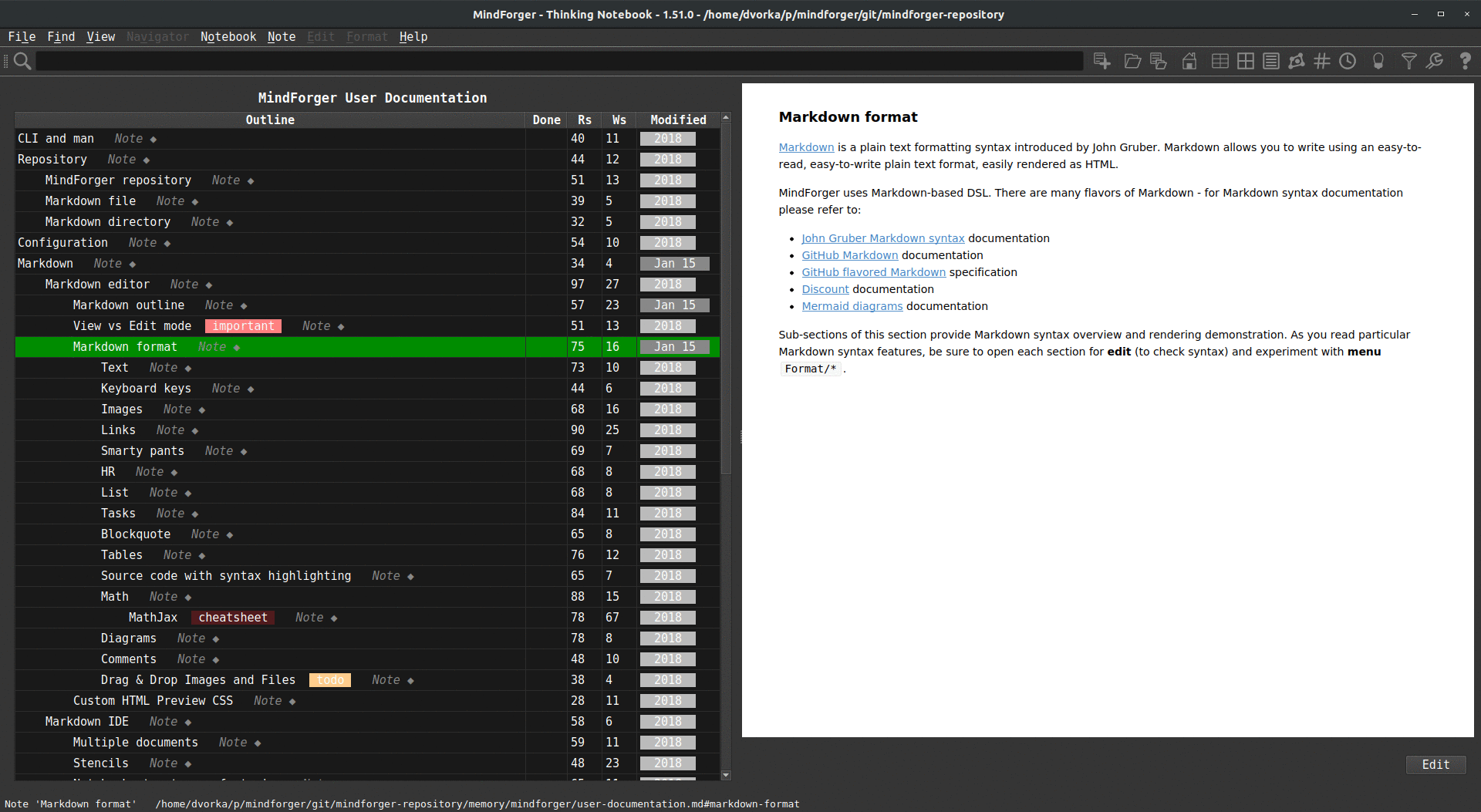The image size is (1481, 812).
Task: Open the Notebook menu
Action: click(x=228, y=36)
